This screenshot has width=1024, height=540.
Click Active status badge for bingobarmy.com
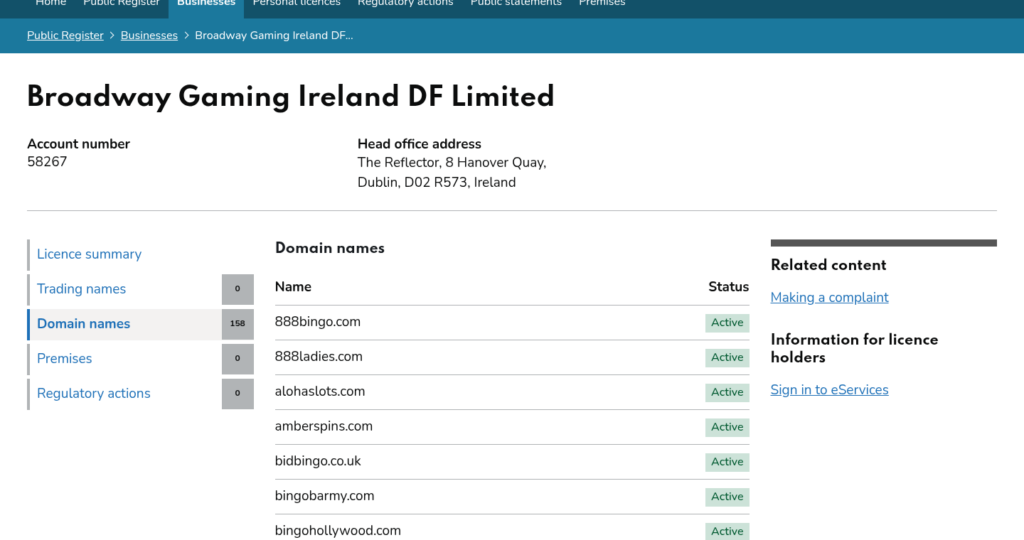pyautogui.click(x=727, y=496)
